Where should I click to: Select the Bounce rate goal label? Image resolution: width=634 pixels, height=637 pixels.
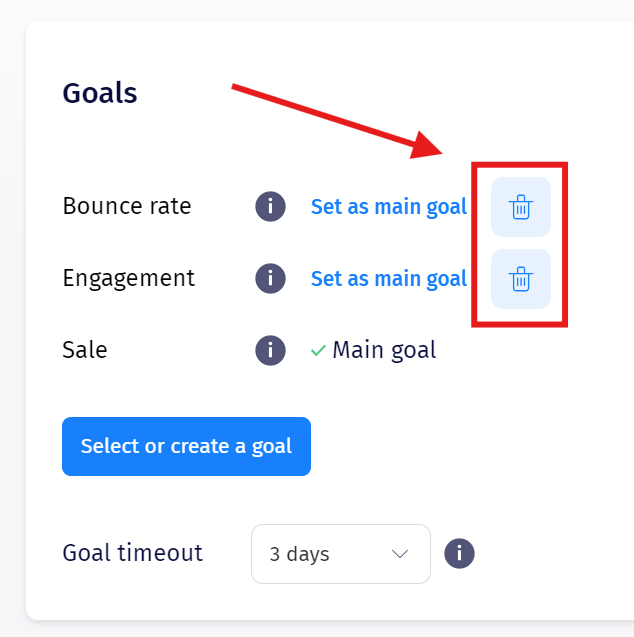[127, 206]
